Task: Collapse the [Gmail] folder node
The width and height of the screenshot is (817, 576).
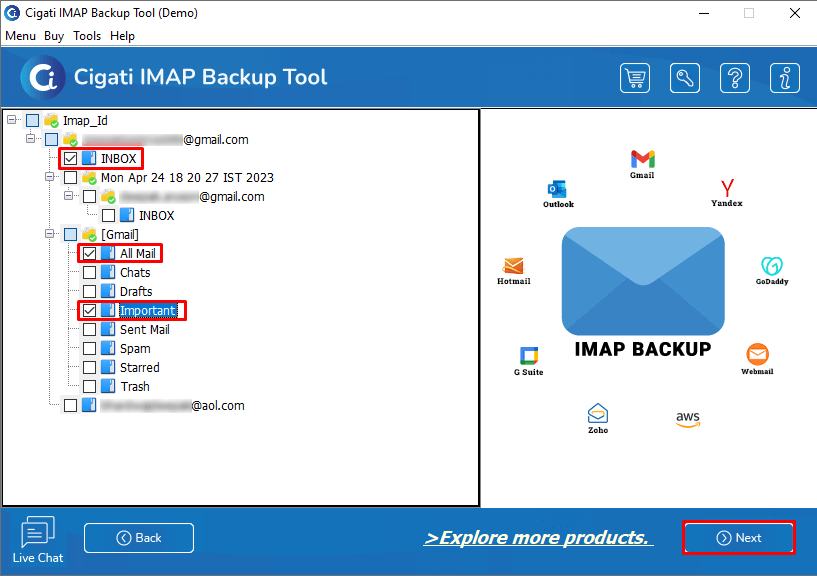Action: (49, 234)
